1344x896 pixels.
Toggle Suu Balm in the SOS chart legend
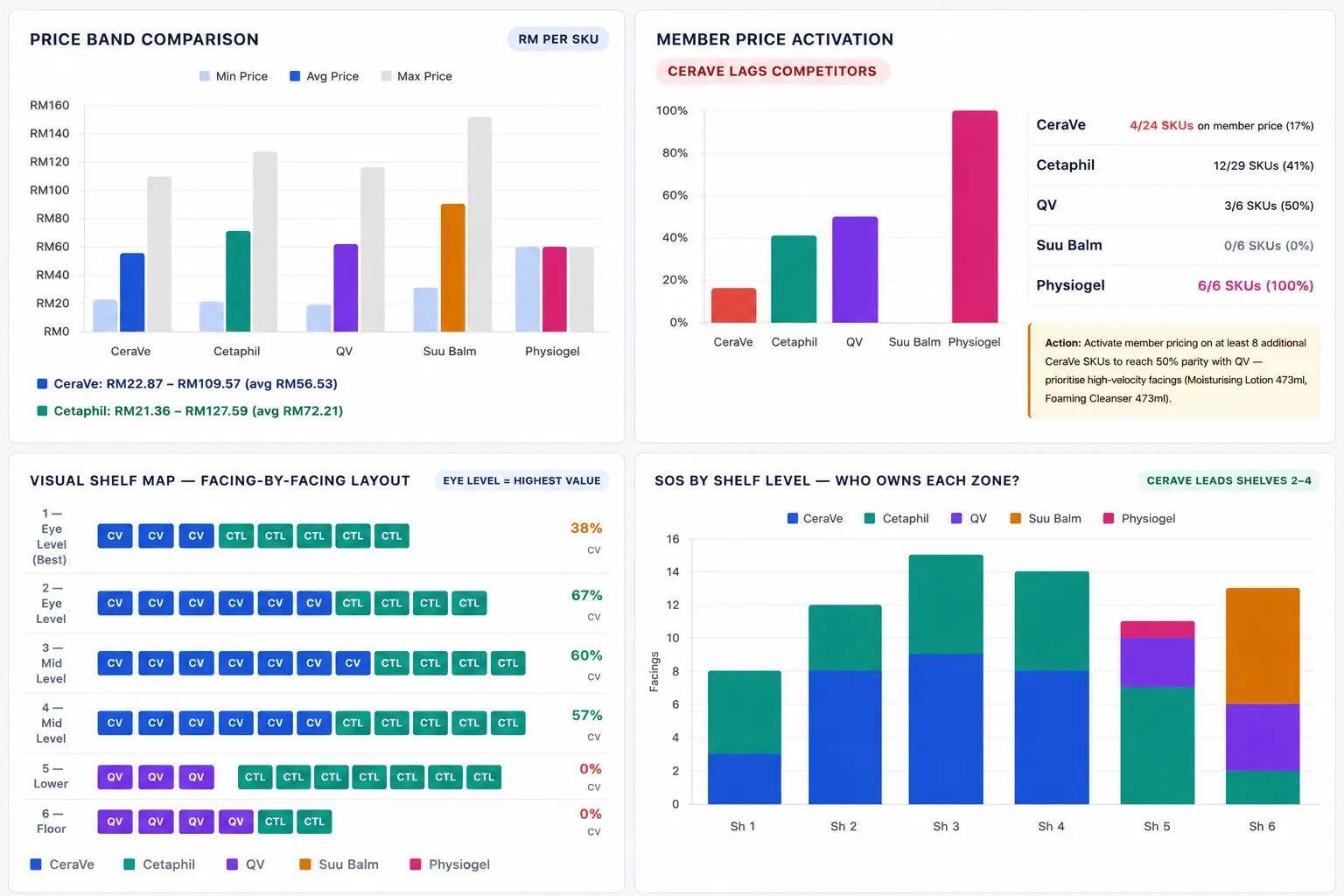(1046, 518)
